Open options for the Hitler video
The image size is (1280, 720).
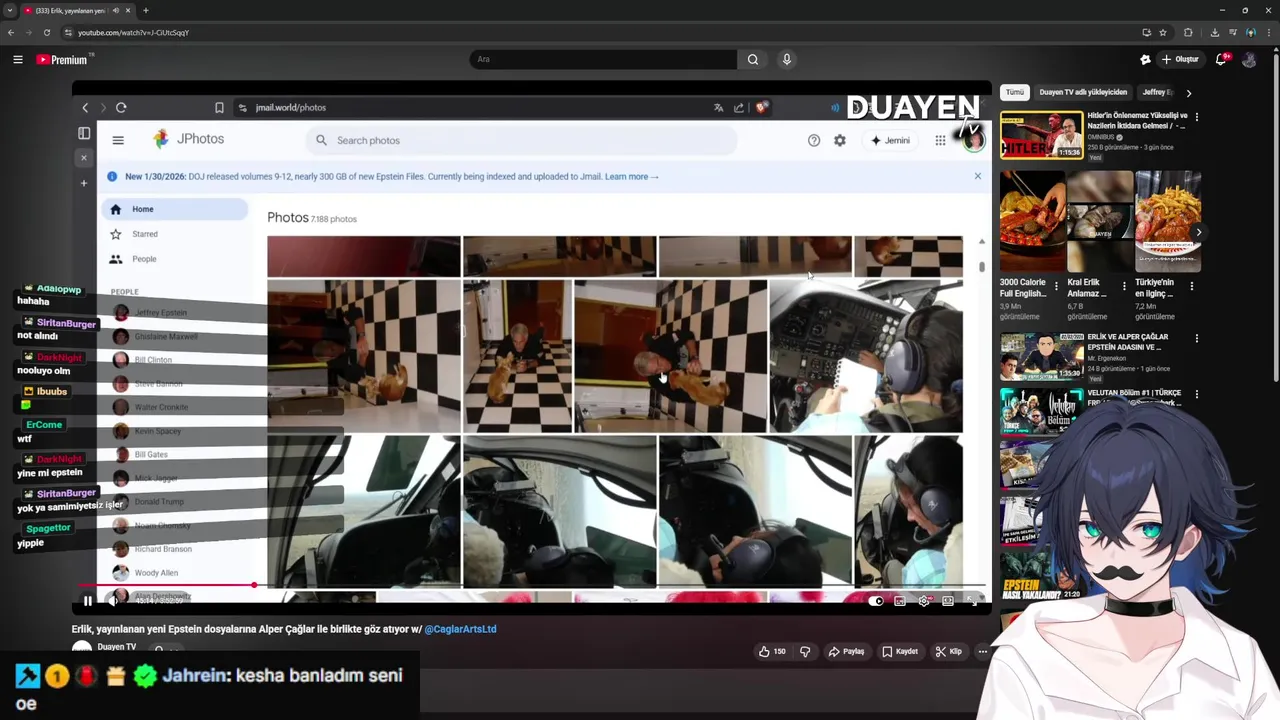point(1197,116)
